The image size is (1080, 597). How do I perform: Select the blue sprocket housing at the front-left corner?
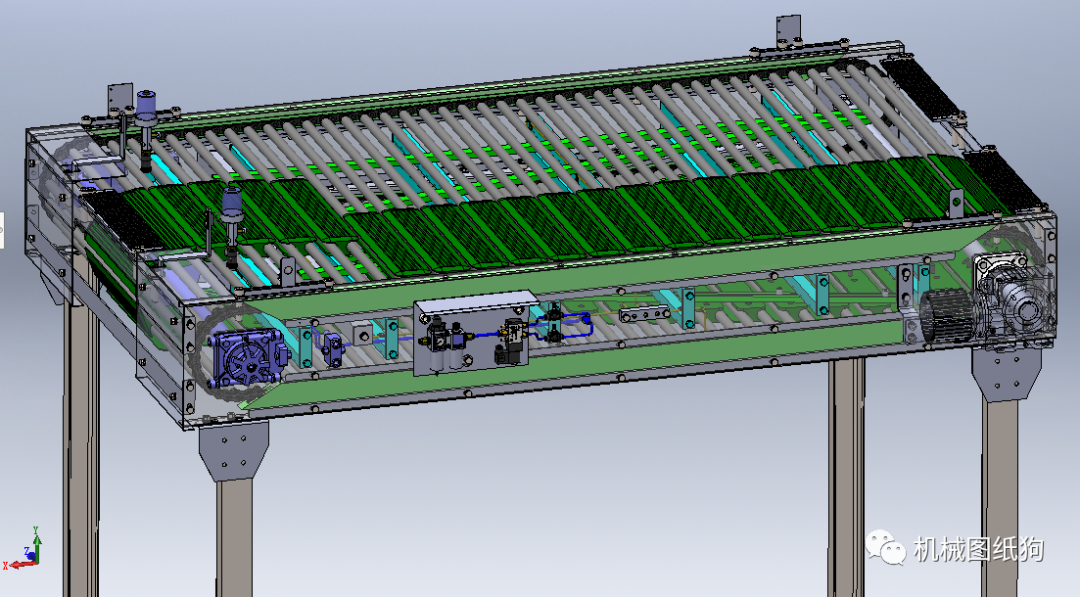click(247, 357)
